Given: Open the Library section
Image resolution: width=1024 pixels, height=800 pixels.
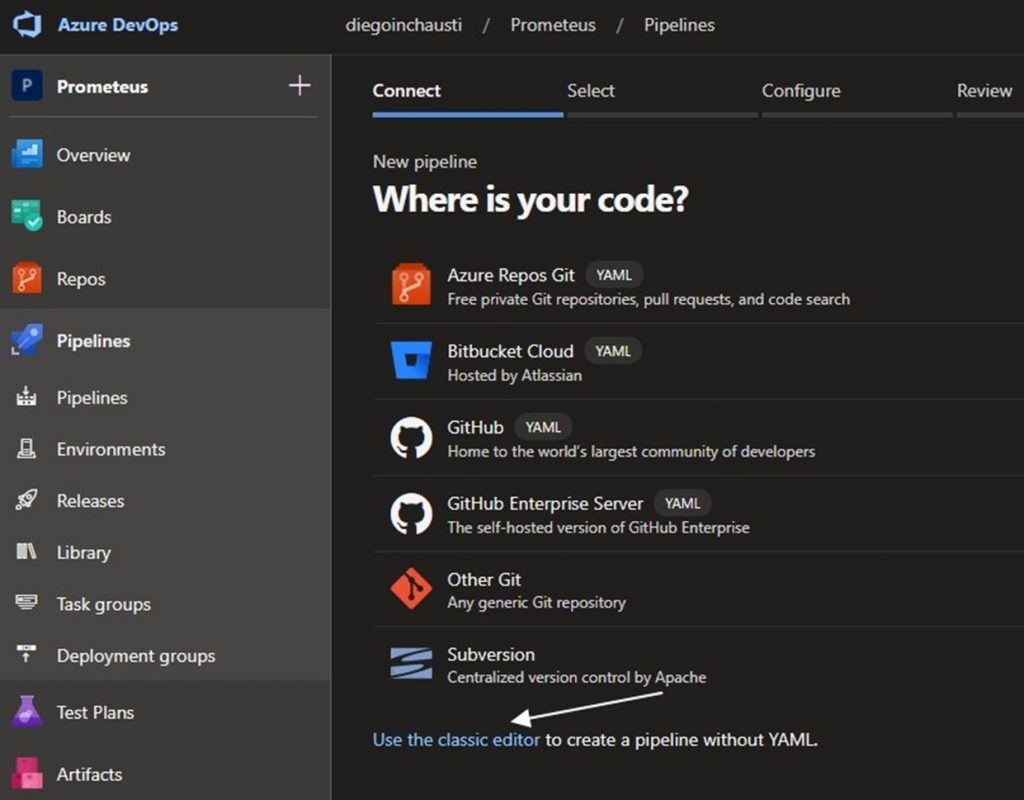Looking at the screenshot, I should click(x=83, y=553).
